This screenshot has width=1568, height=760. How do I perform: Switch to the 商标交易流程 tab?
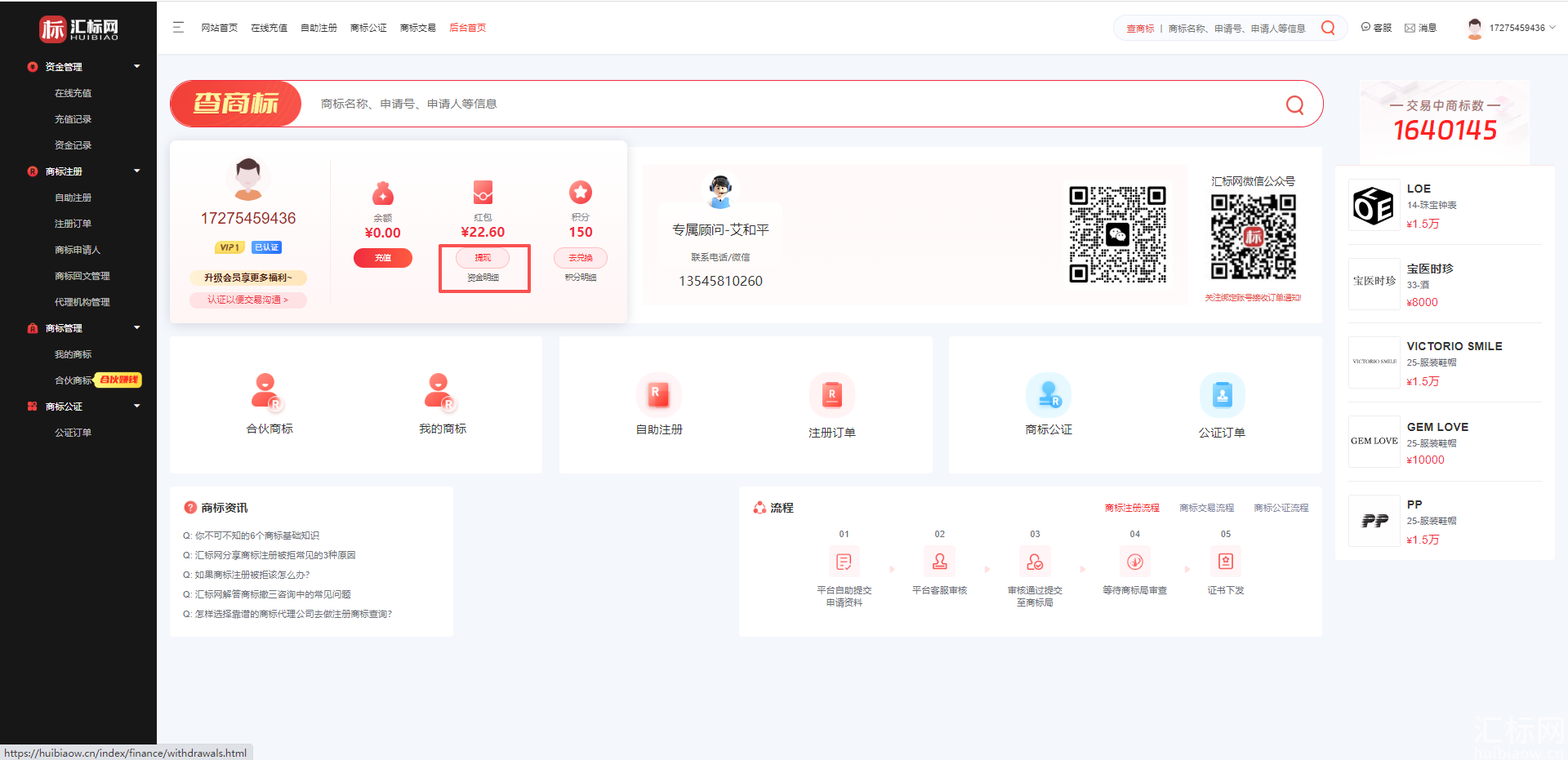coord(1207,508)
